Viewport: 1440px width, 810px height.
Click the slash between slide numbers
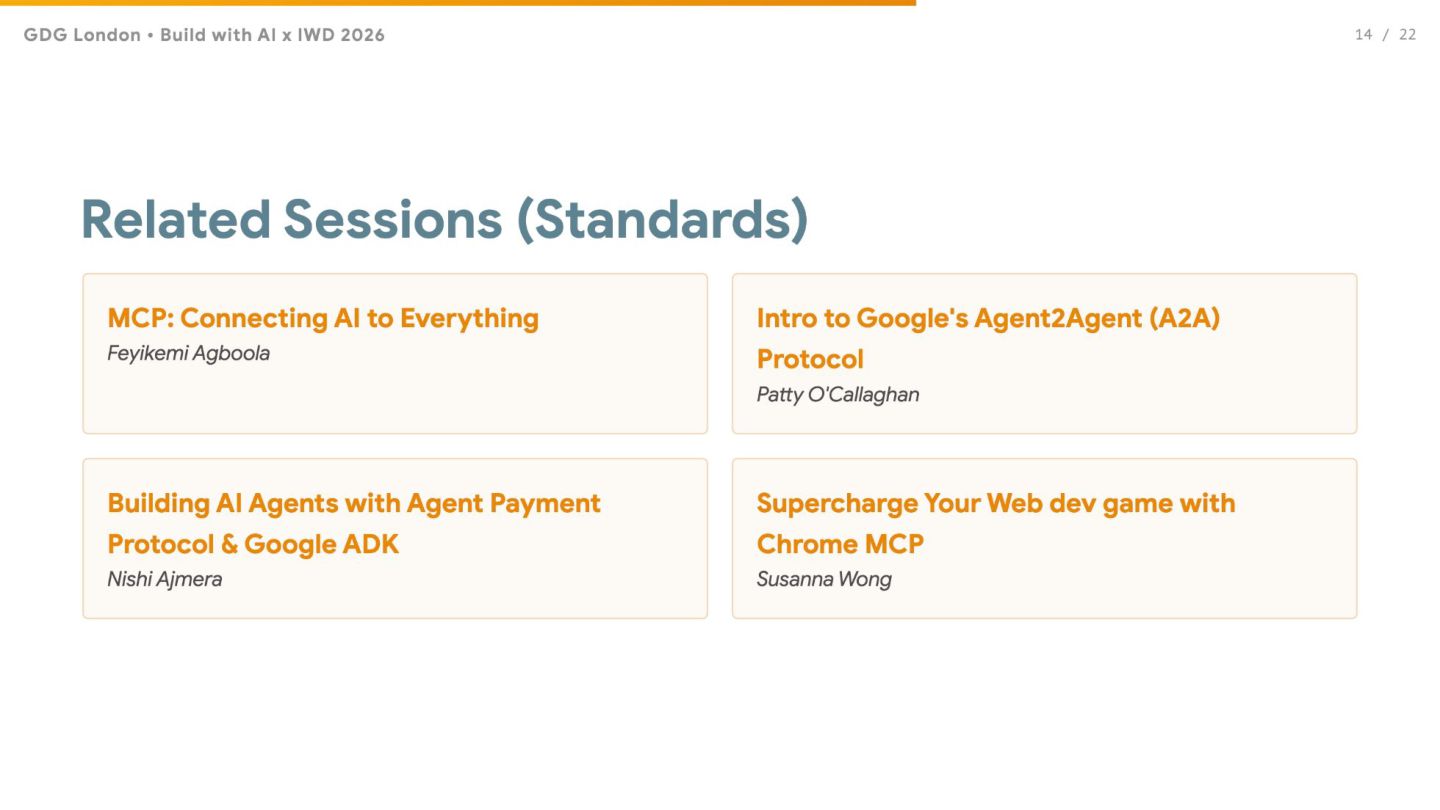coord(1386,35)
